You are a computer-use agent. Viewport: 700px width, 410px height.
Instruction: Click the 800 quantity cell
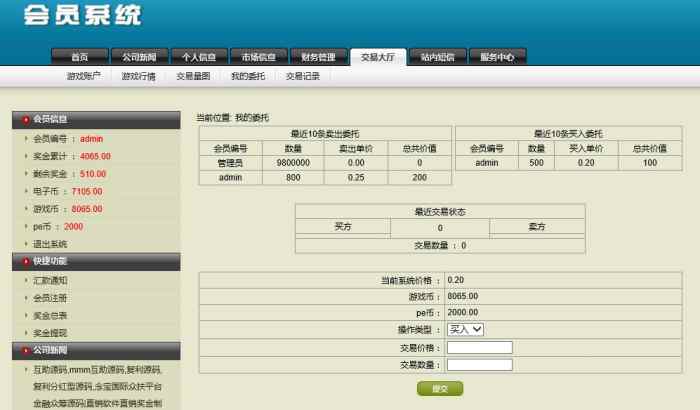[293, 178]
